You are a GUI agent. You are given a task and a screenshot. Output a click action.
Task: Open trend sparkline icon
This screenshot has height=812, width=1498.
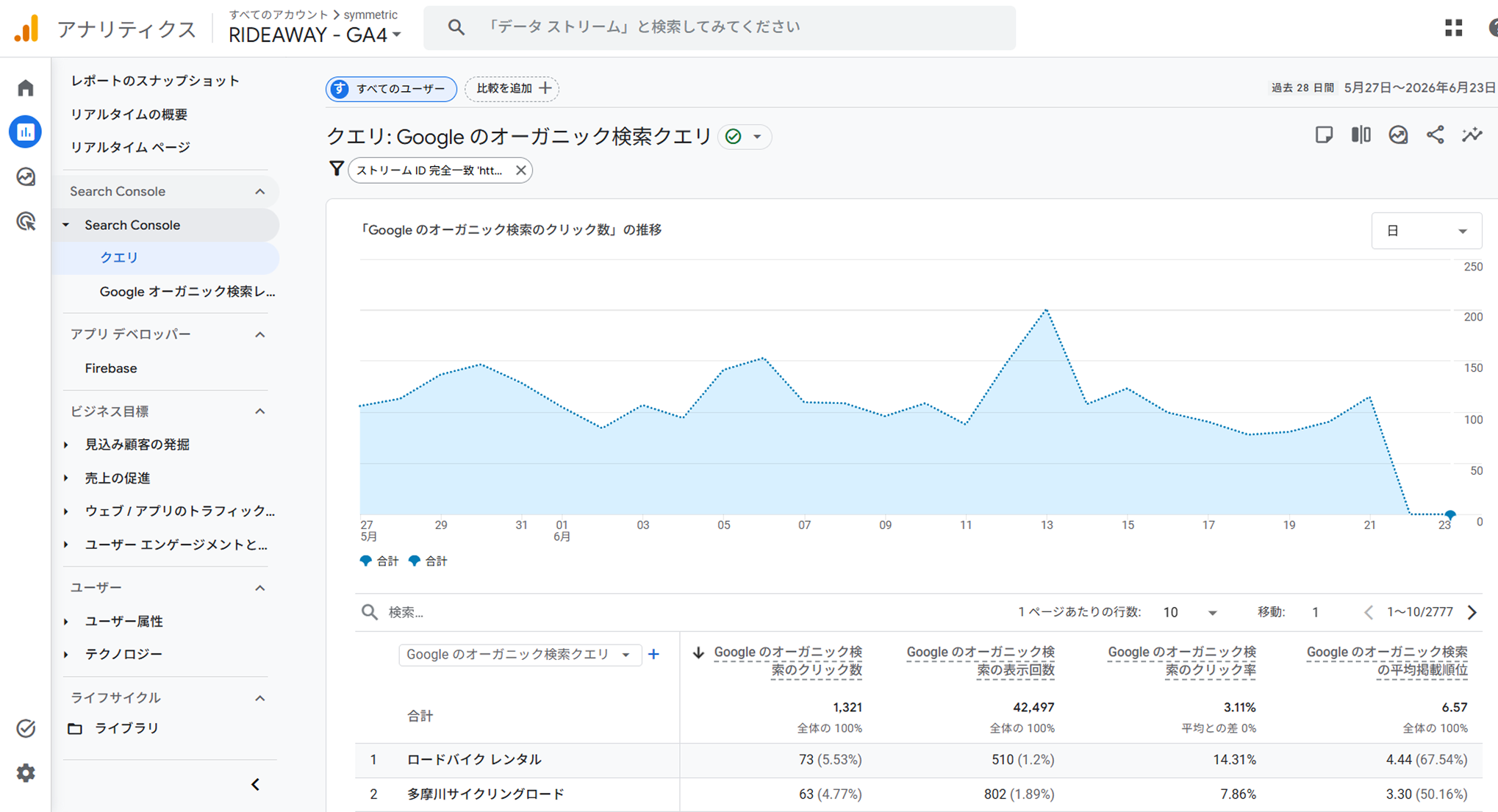(1472, 134)
